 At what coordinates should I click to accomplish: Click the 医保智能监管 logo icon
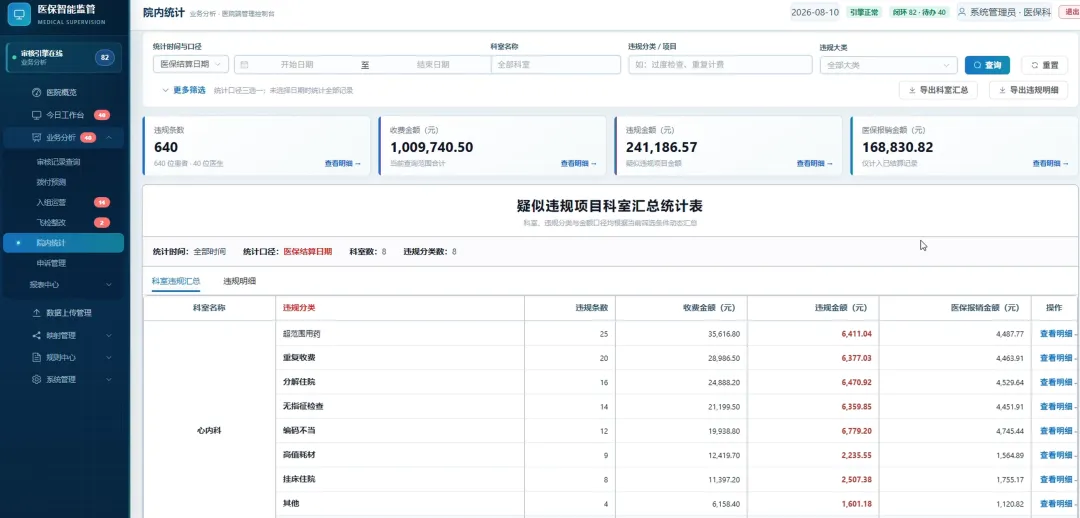19,14
